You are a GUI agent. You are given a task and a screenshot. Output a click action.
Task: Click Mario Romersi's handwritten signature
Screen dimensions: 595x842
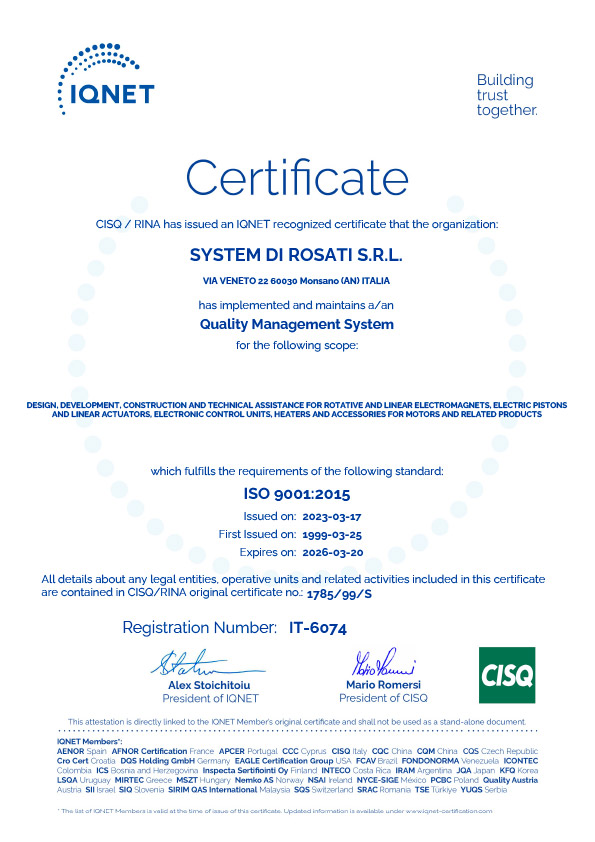coord(383,662)
